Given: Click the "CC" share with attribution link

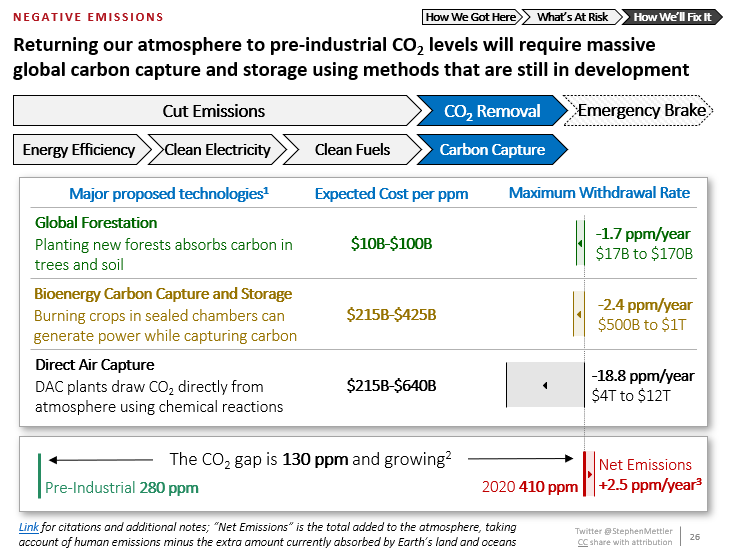Looking at the screenshot, I should pos(584,541).
